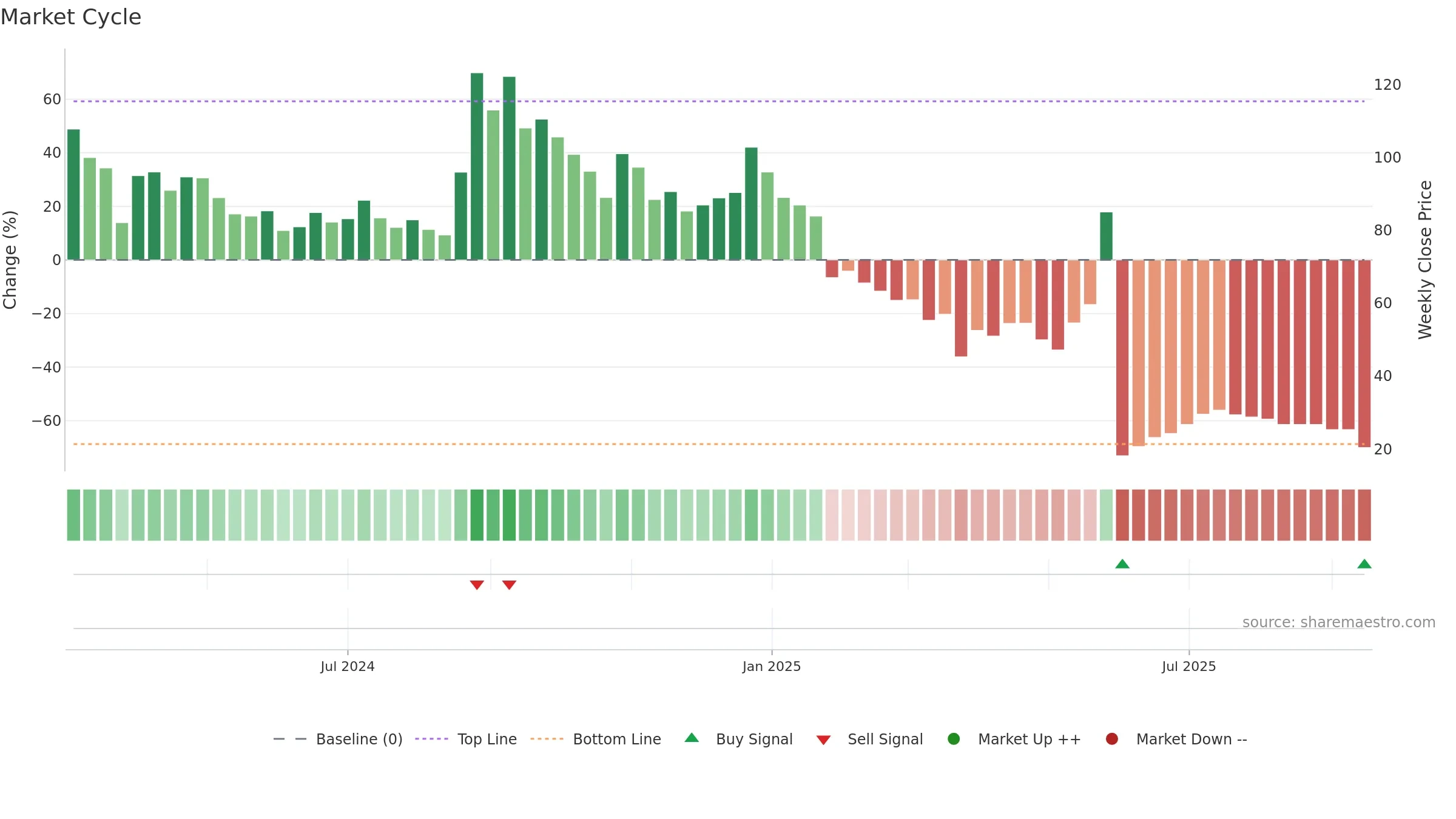Click the Market Cycle chart title
The height and width of the screenshot is (819, 1456).
point(71,17)
